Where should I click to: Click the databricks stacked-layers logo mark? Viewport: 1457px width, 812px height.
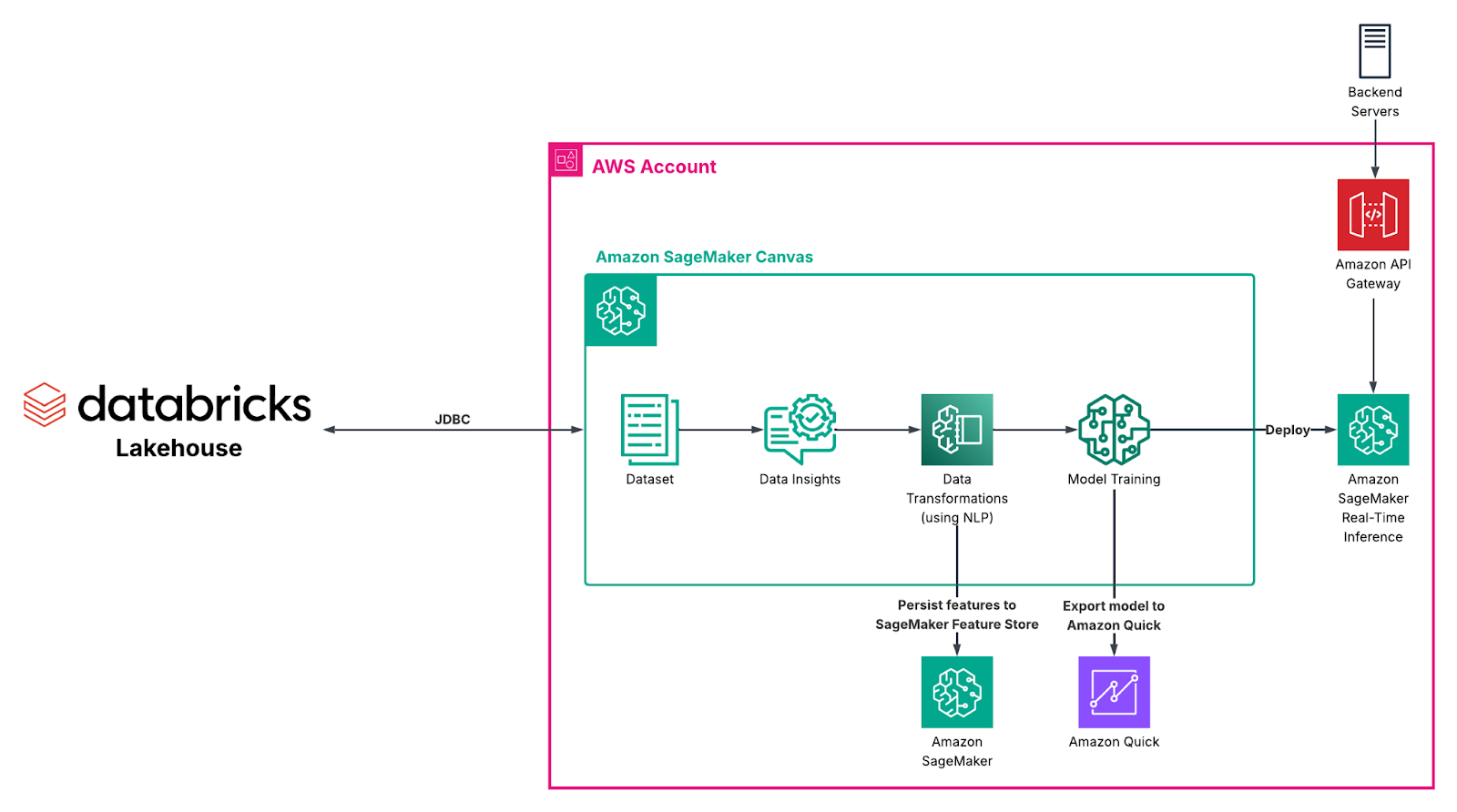tap(45, 404)
